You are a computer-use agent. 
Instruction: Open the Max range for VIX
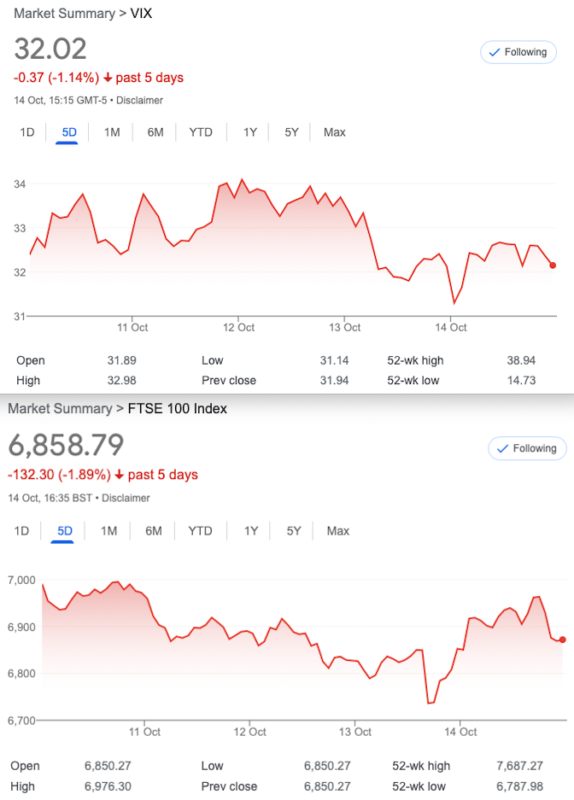tap(334, 133)
